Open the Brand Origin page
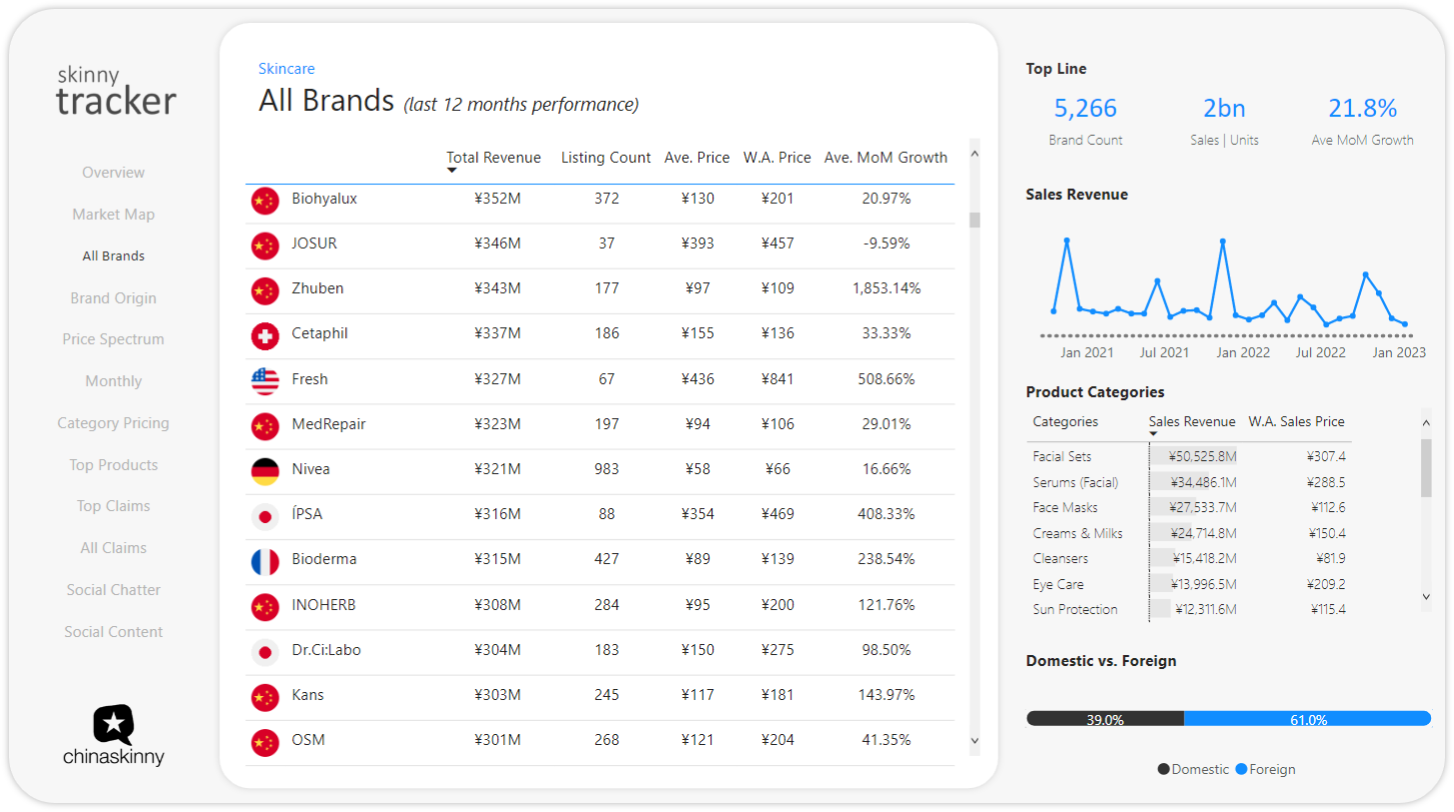1454x812 pixels. click(113, 298)
